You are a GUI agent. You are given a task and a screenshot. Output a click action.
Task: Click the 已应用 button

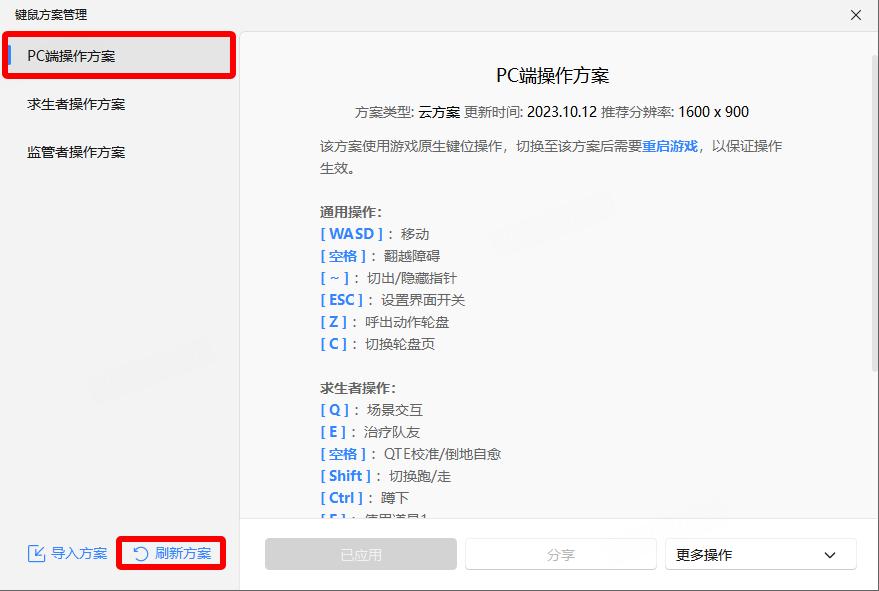360,554
